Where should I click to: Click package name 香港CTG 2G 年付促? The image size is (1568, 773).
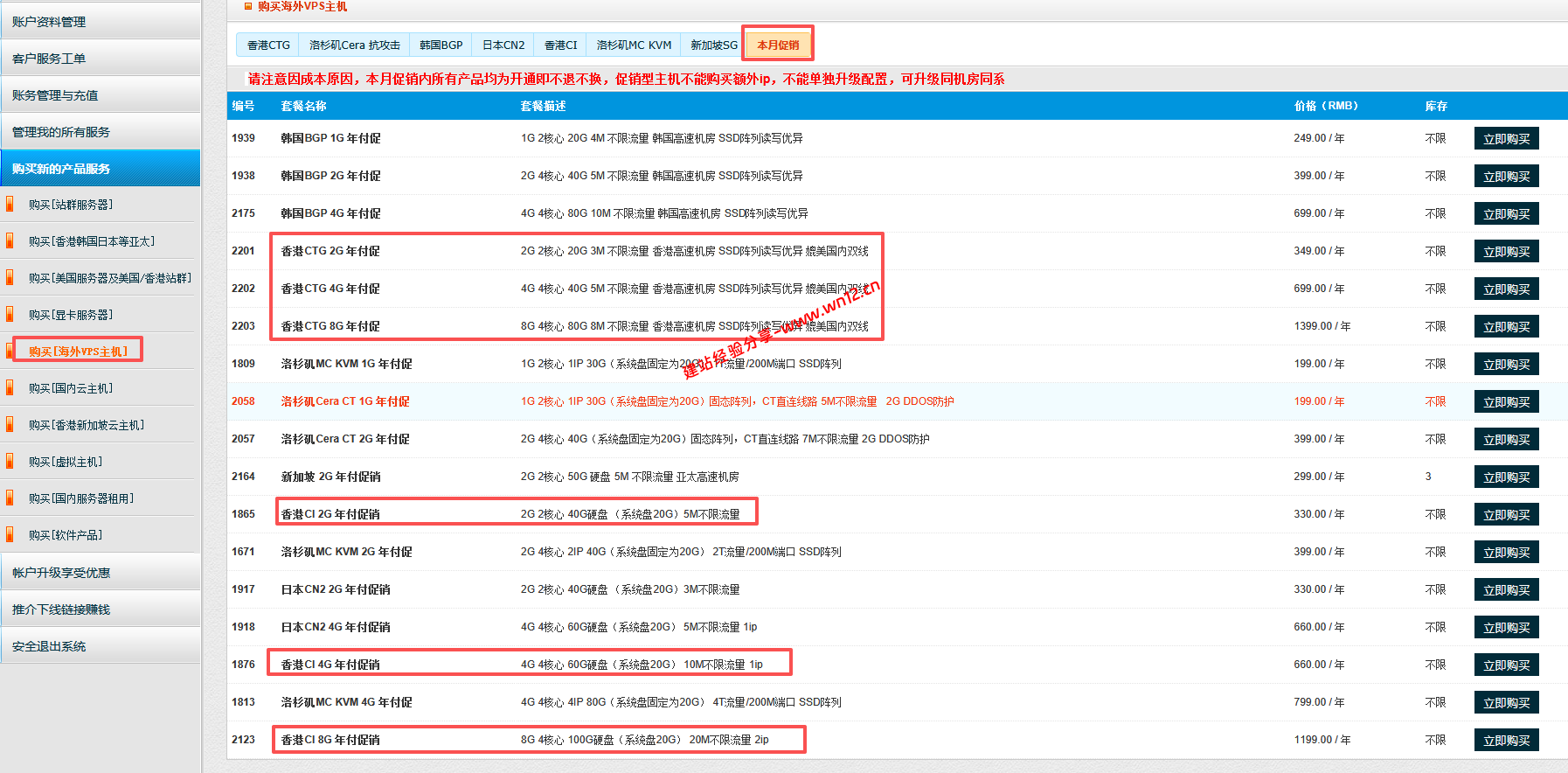[330, 251]
